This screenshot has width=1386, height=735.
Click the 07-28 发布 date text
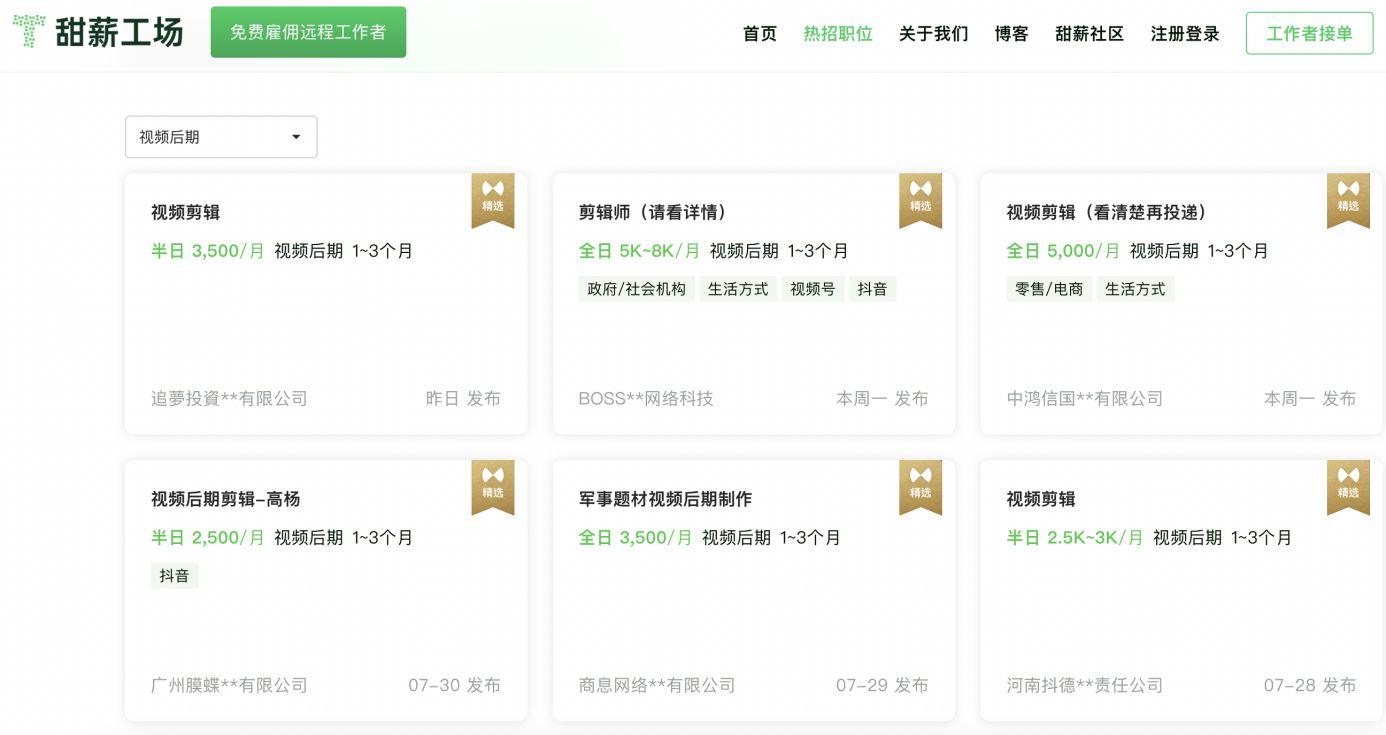coord(1310,685)
